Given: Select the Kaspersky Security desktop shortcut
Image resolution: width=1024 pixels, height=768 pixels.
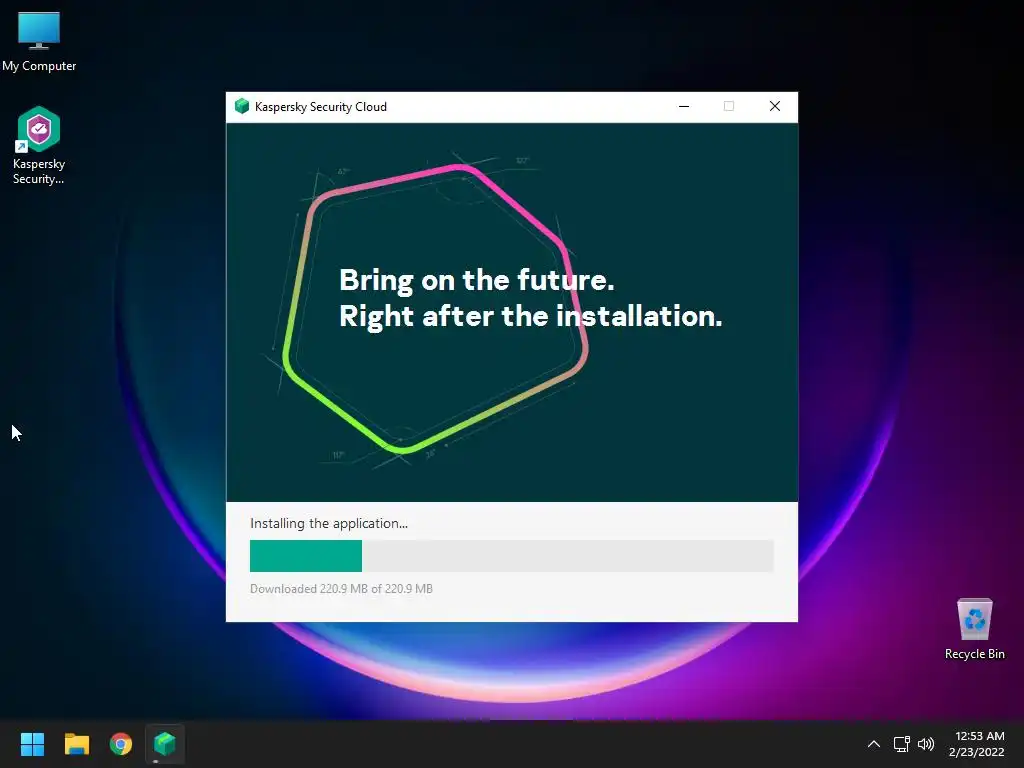Looking at the screenshot, I should click(x=39, y=146).
